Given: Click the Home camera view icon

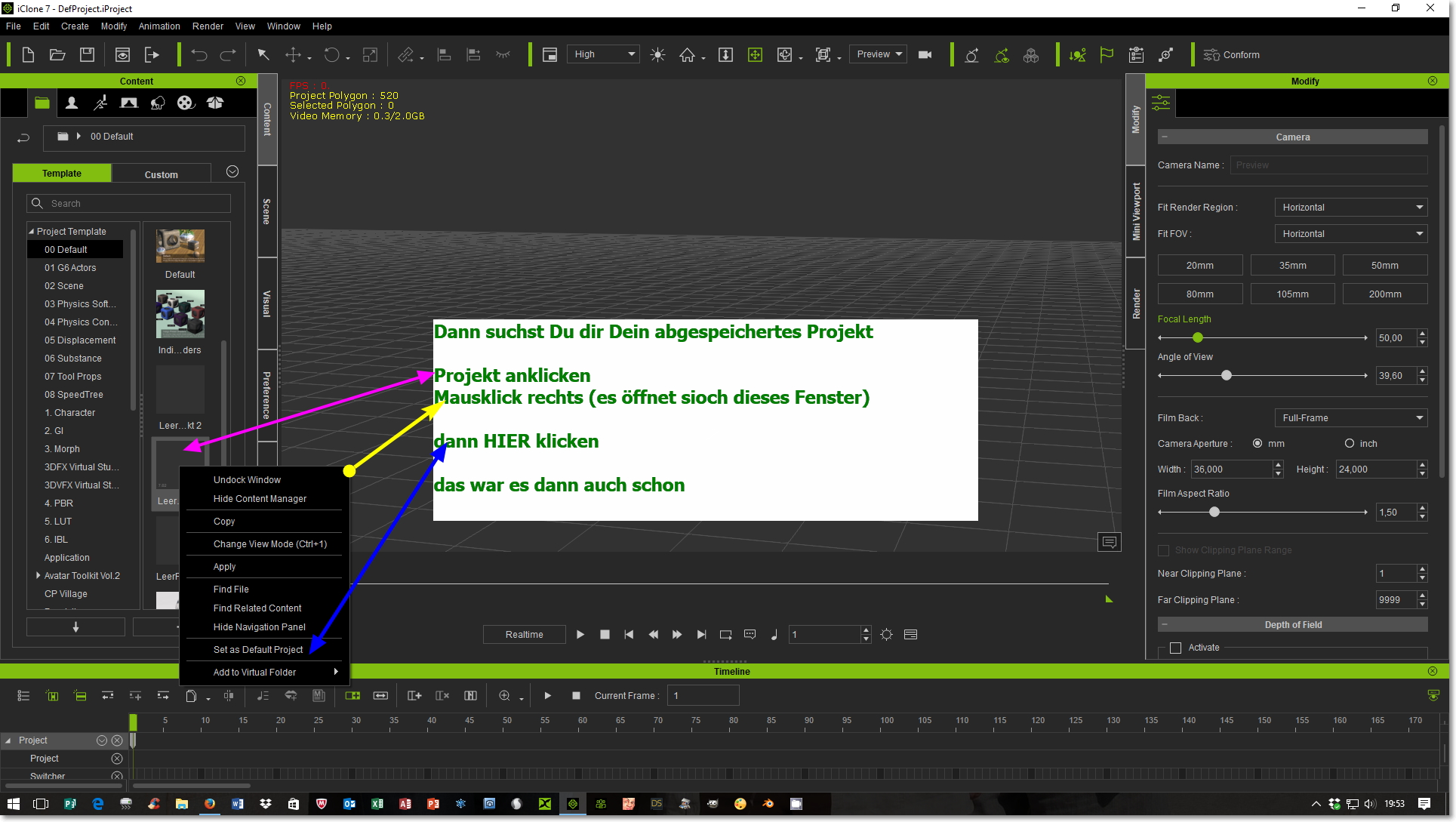Looking at the screenshot, I should (687, 54).
